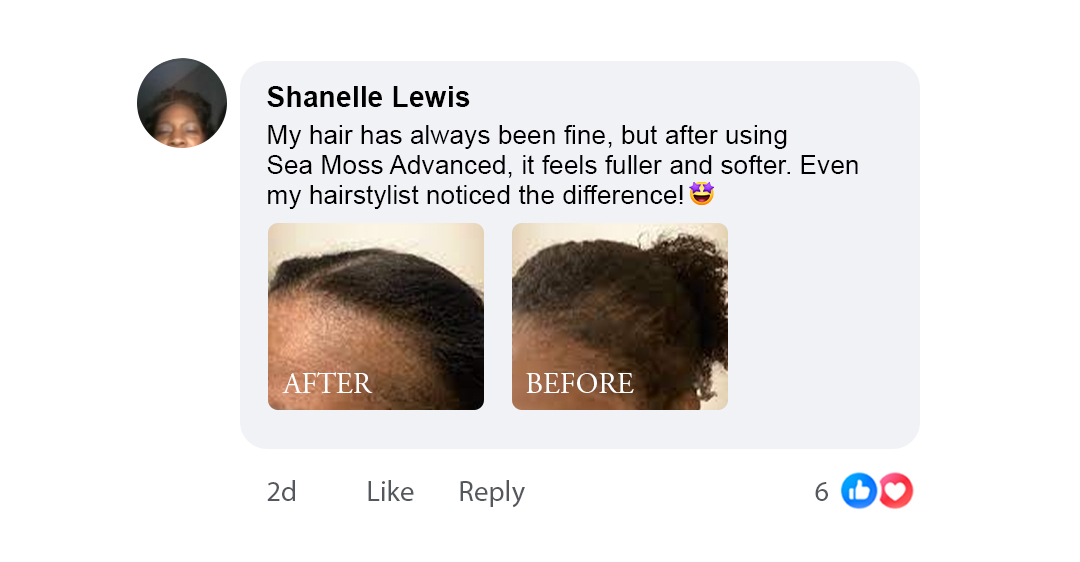This screenshot has width=1080, height=562.
Task: Click the BEFORE caption on the photo
Action: coord(579,384)
